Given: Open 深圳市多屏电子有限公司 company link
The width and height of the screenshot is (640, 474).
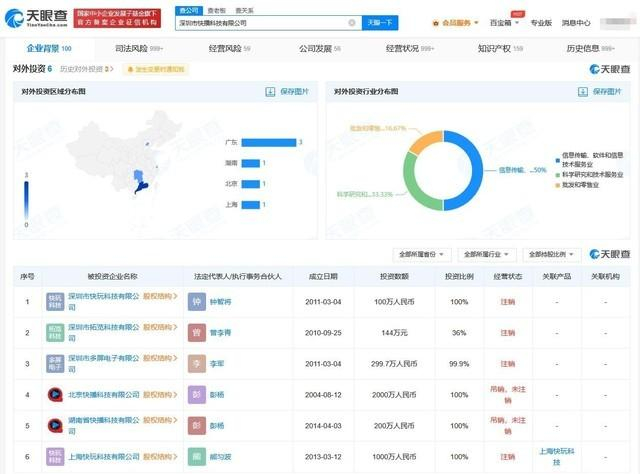Looking at the screenshot, I should (104, 363).
